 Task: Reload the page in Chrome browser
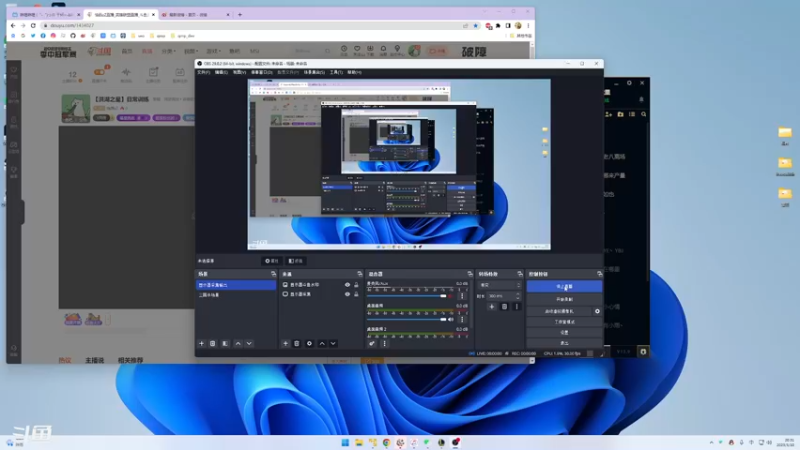(33, 26)
